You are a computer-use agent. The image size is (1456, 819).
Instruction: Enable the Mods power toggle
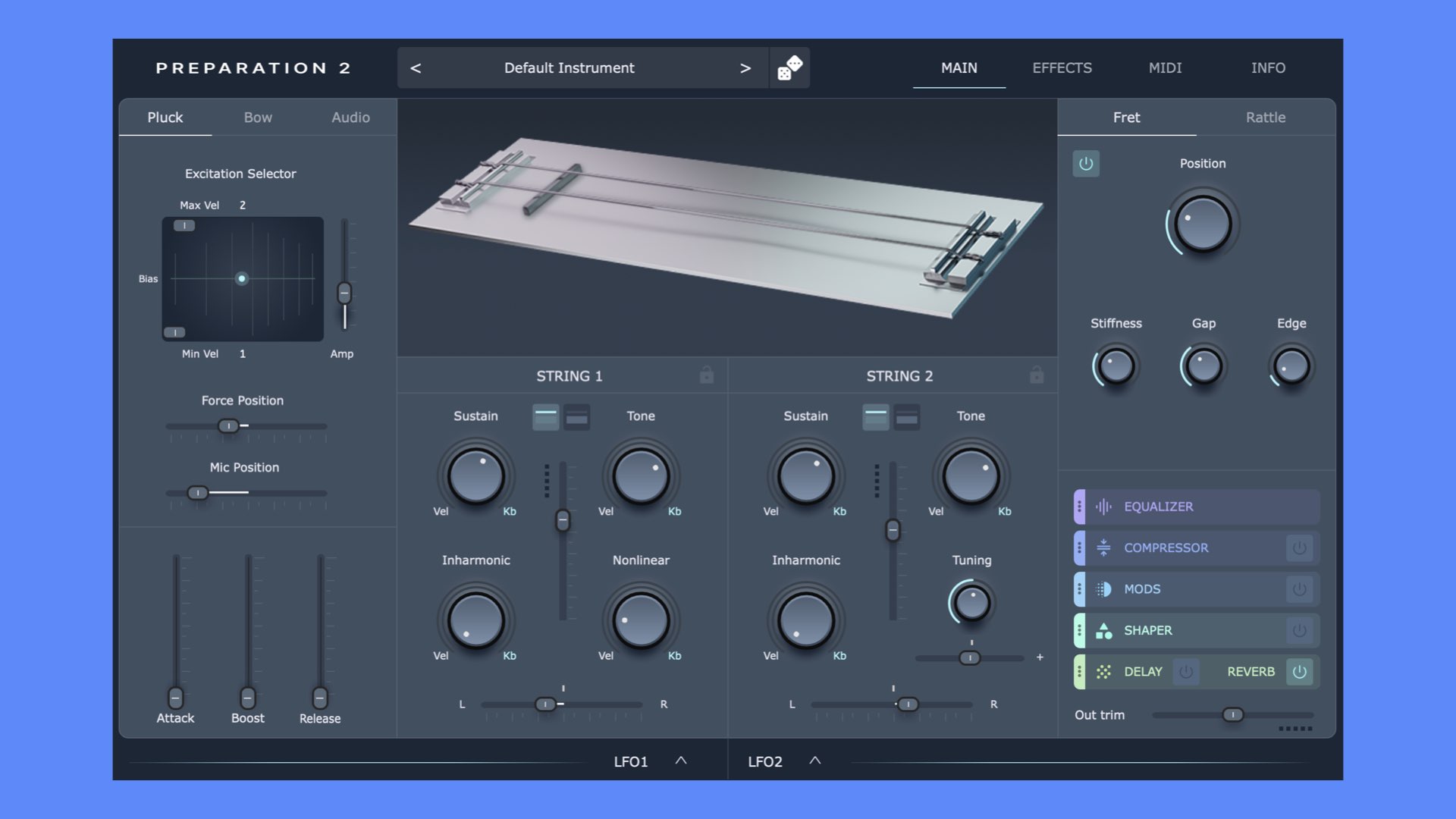coord(1299,589)
